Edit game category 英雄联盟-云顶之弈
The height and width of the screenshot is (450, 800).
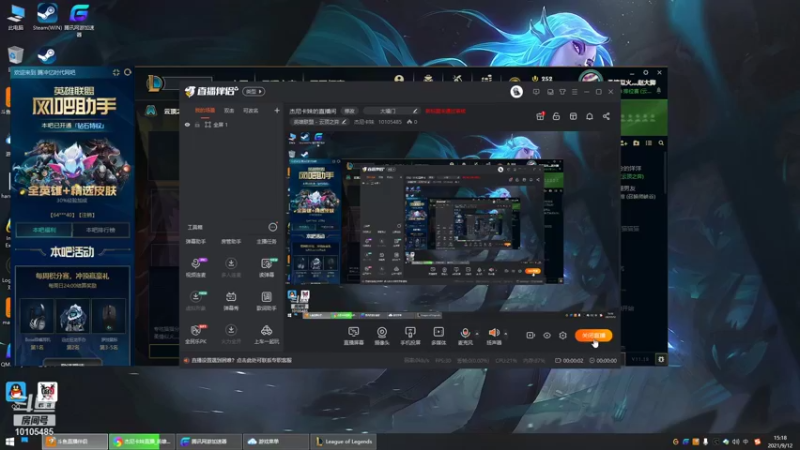pos(320,122)
